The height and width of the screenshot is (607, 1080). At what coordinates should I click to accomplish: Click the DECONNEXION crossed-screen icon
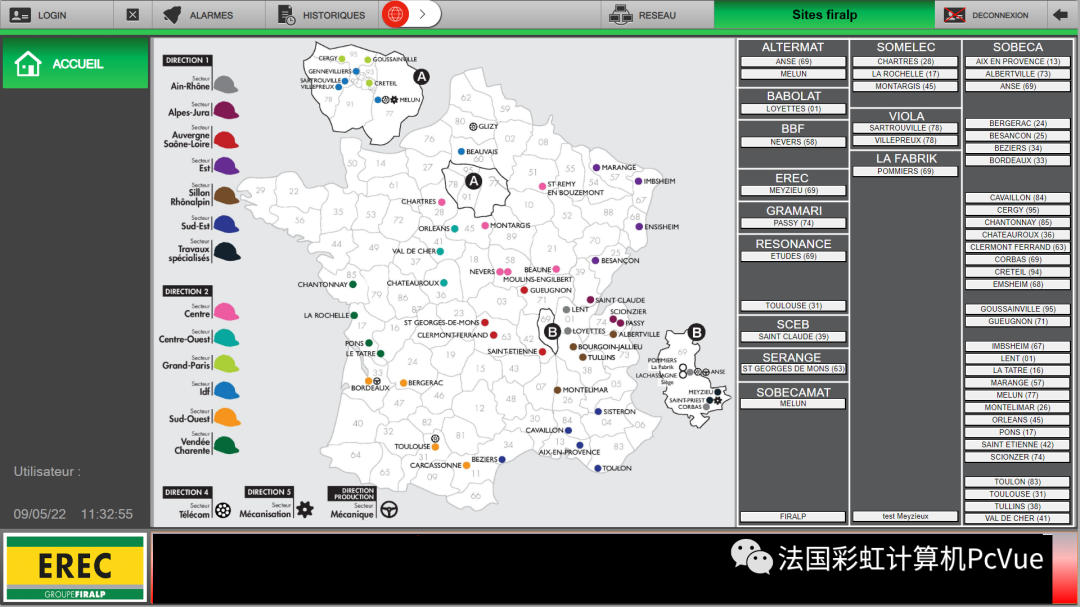(x=954, y=14)
